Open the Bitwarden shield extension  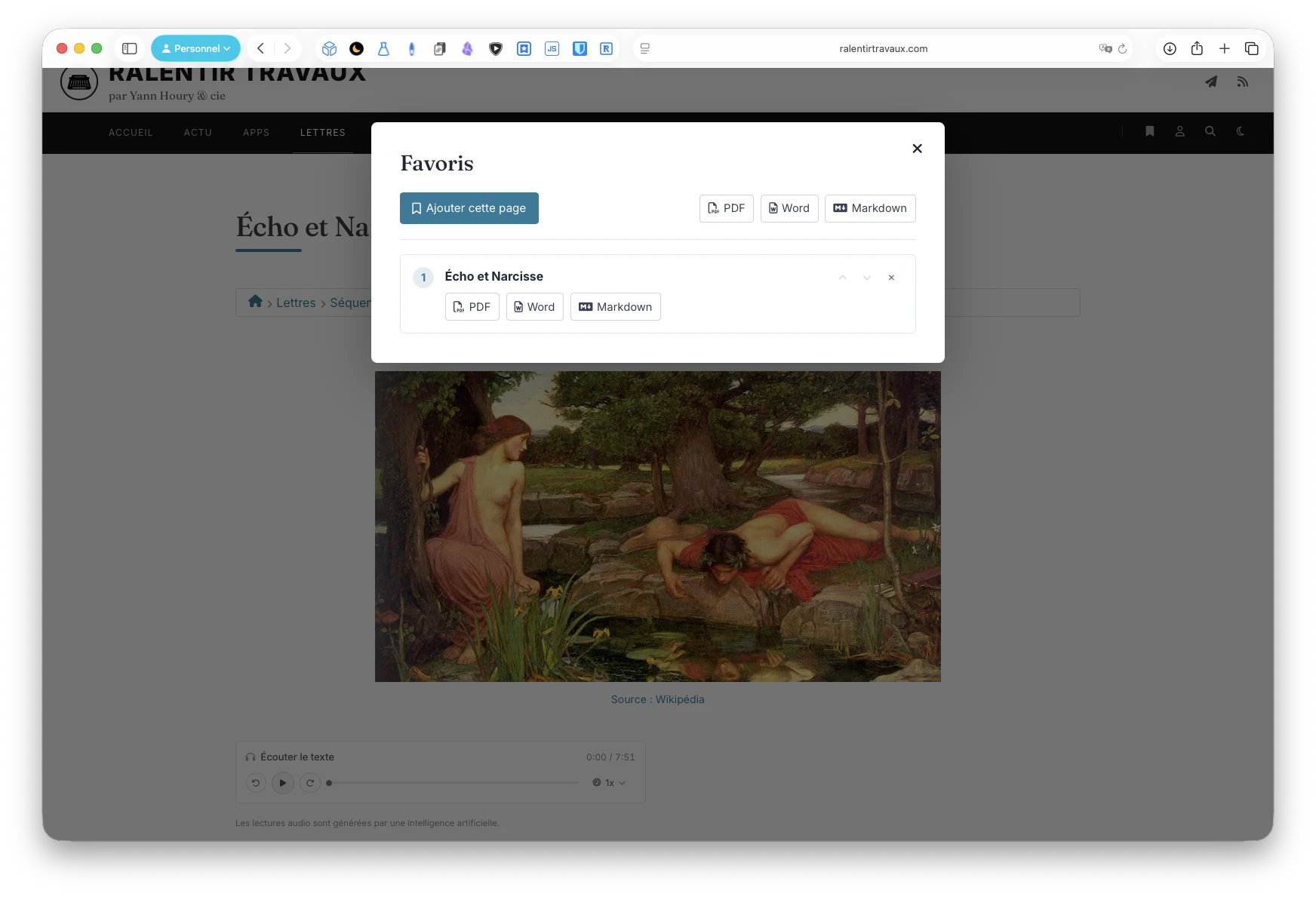[580, 48]
